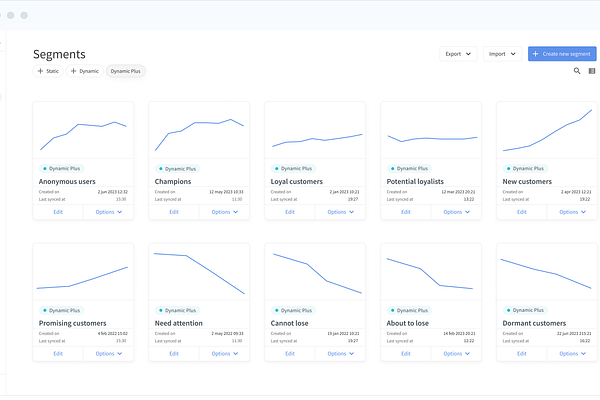The width and height of the screenshot is (600, 400).
Task: Select the Anonymous users title
Action: click(67, 181)
